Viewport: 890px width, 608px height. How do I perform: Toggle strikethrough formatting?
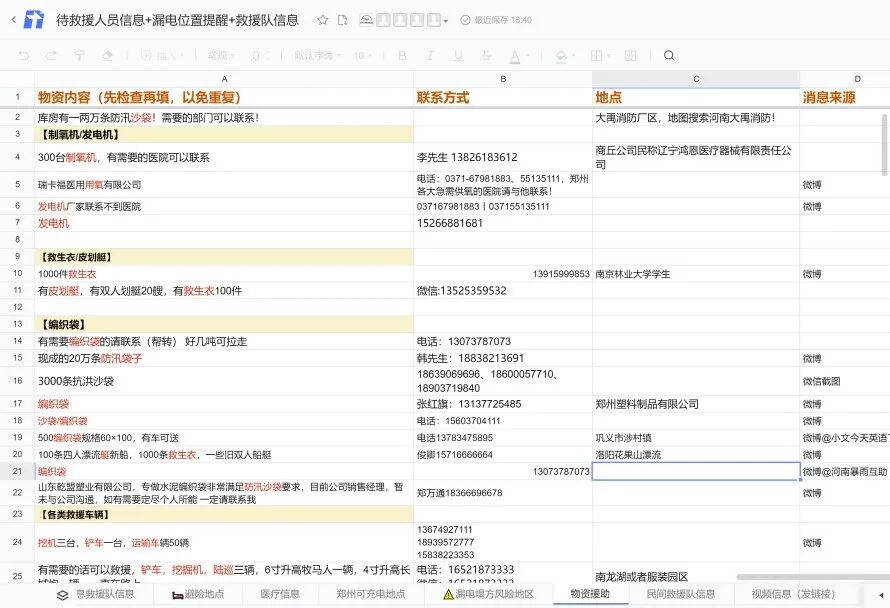[x=486, y=56]
